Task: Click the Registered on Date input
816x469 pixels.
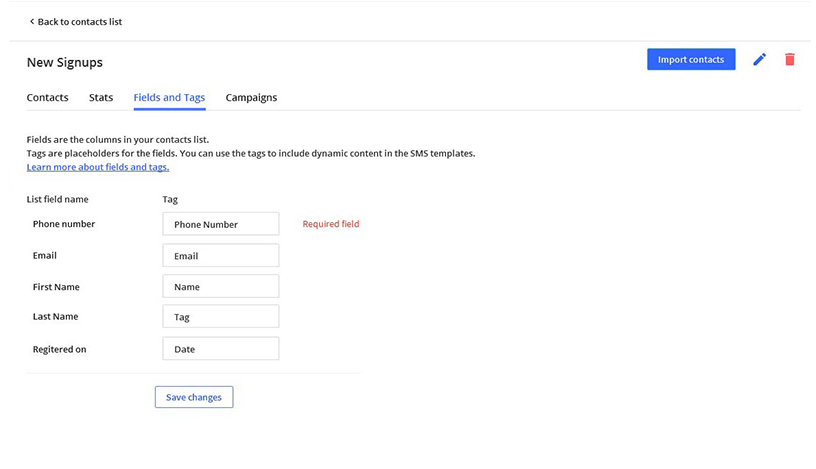Action: (220, 349)
